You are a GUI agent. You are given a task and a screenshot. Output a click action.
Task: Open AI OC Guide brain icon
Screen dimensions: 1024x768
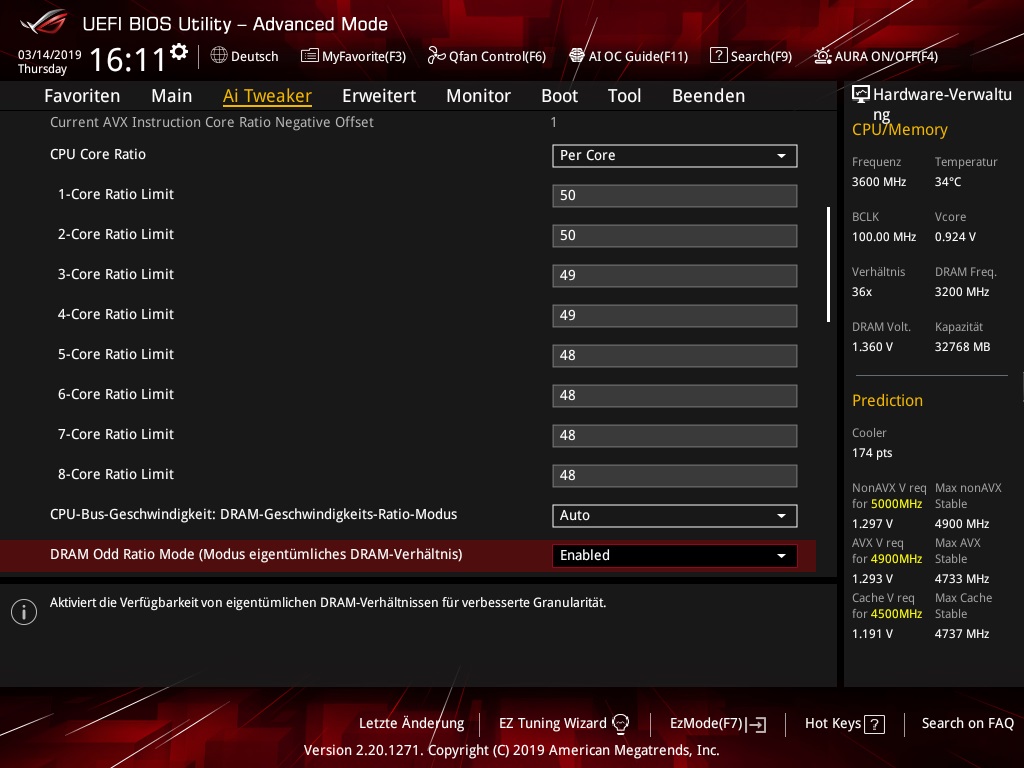point(577,56)
